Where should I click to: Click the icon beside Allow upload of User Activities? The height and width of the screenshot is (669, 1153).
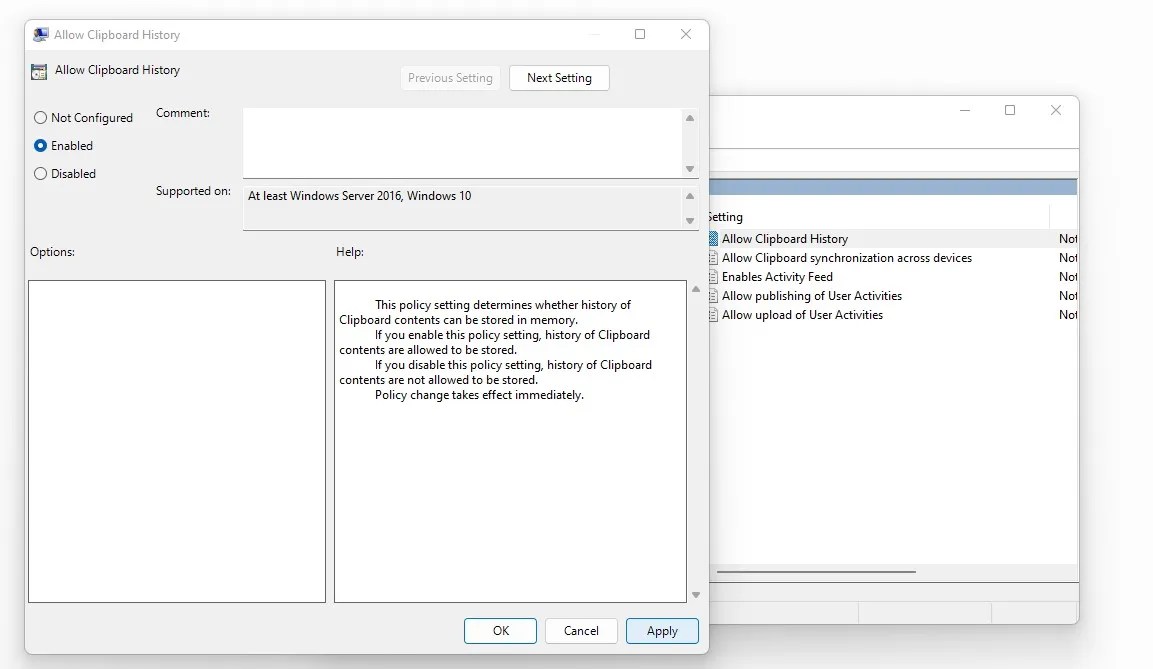[712, 314]
